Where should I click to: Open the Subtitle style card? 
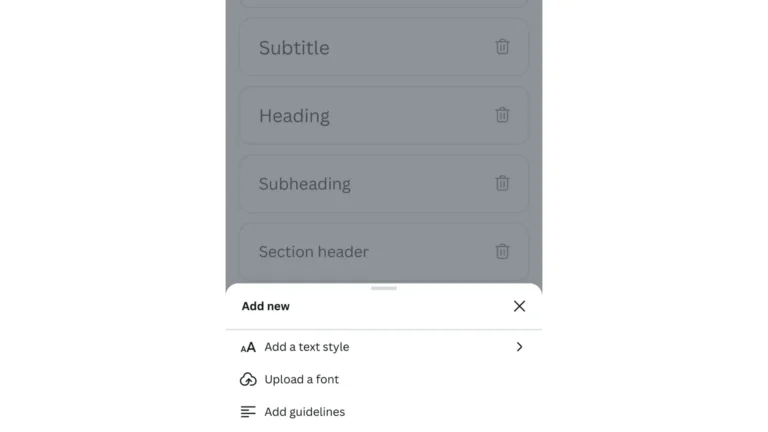tap(384, 48)
